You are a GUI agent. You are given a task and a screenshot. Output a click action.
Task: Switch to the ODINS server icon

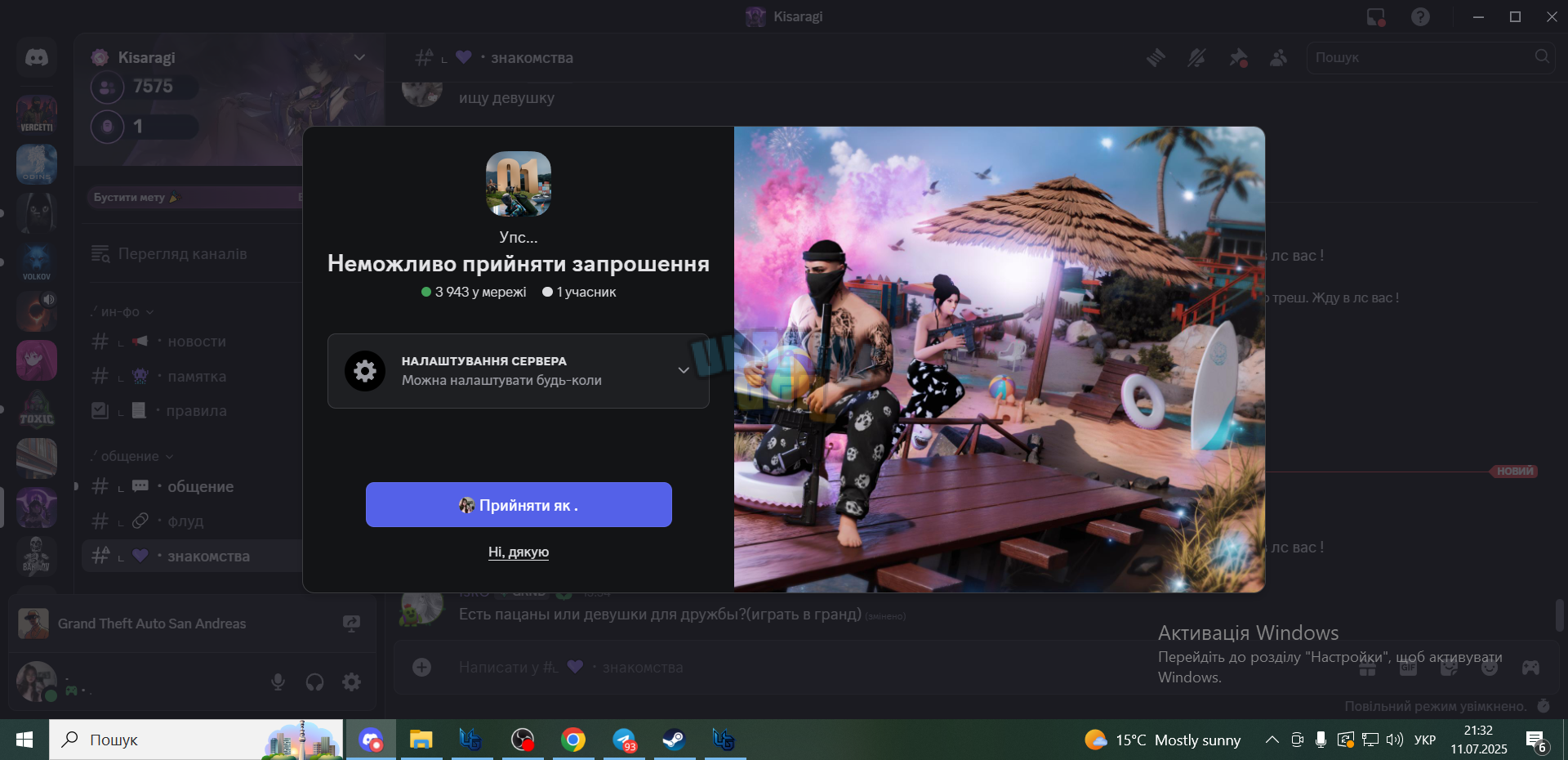tap(37, 164)
